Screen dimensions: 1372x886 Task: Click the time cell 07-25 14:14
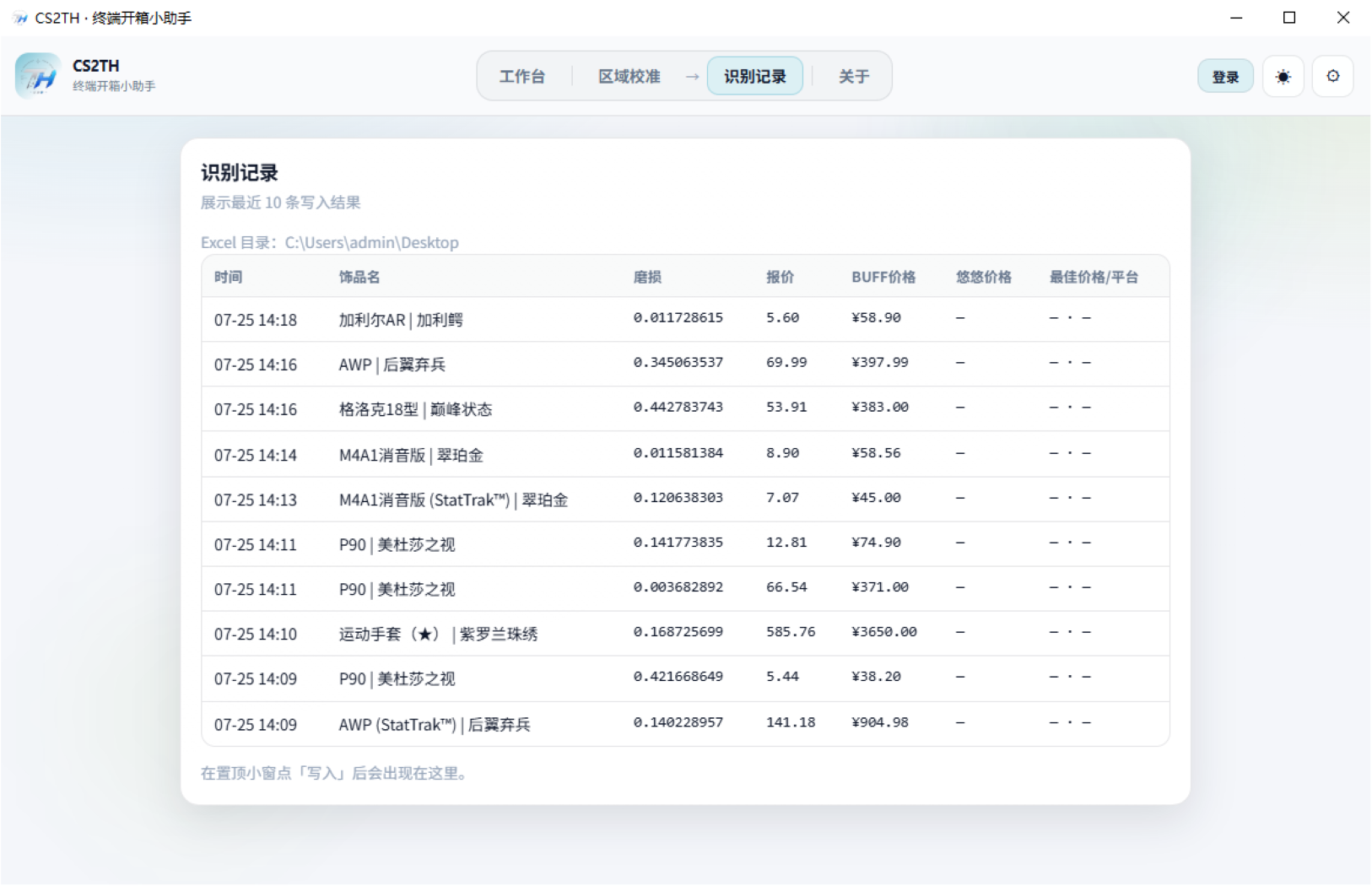click(256, 455)
